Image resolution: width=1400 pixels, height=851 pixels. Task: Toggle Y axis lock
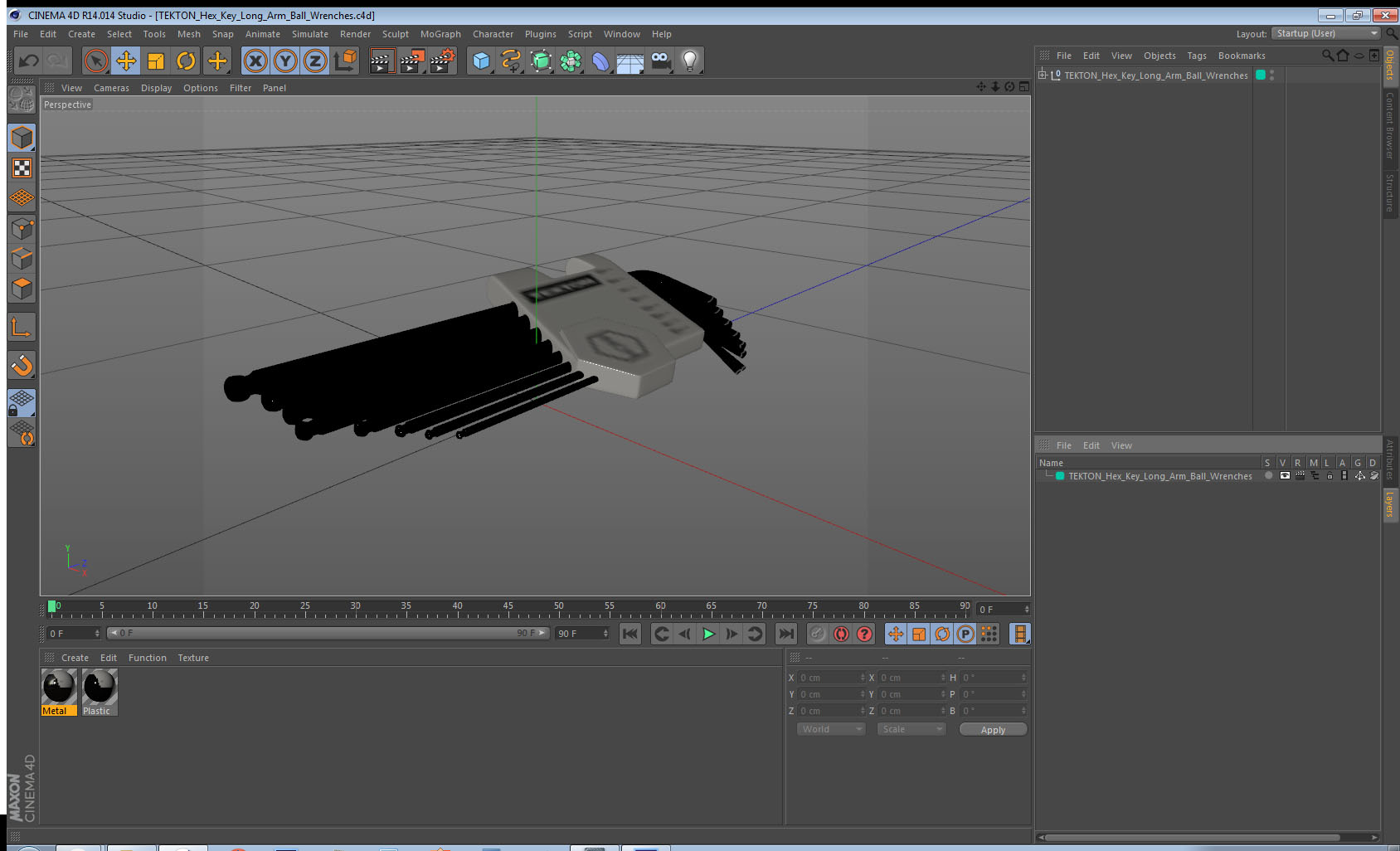(285, 61)
